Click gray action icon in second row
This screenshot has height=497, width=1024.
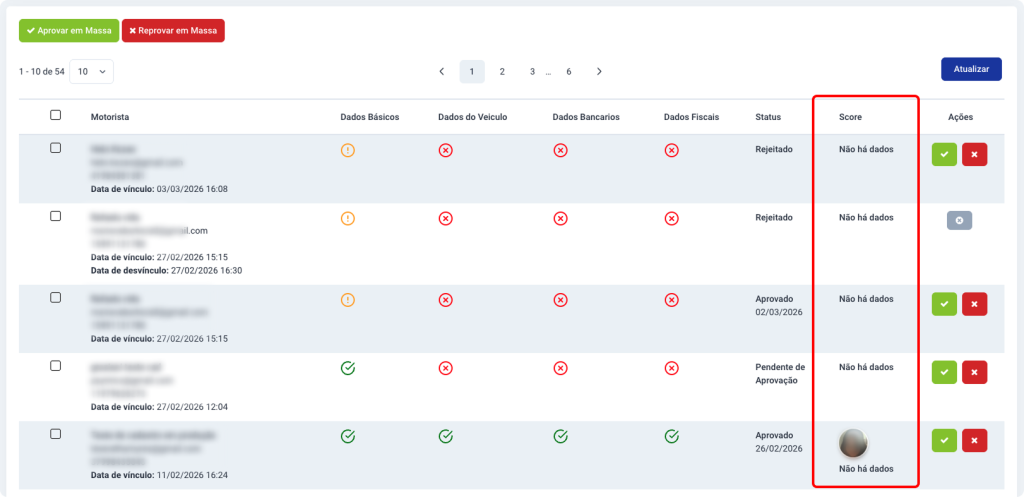point(959,221)
